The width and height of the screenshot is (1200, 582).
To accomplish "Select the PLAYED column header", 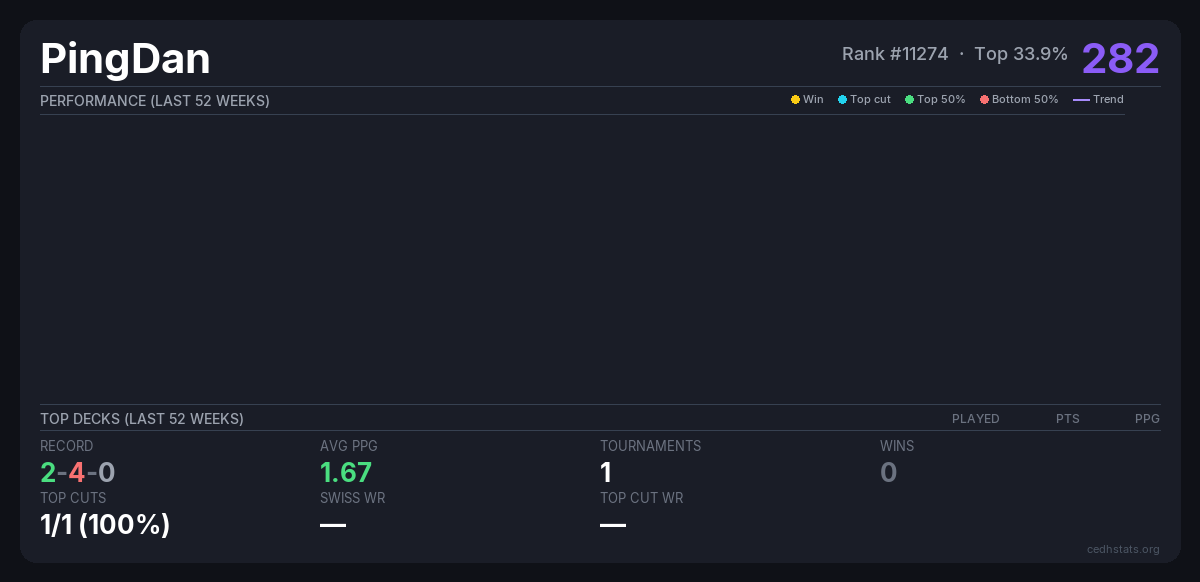I will pos(975,419).
